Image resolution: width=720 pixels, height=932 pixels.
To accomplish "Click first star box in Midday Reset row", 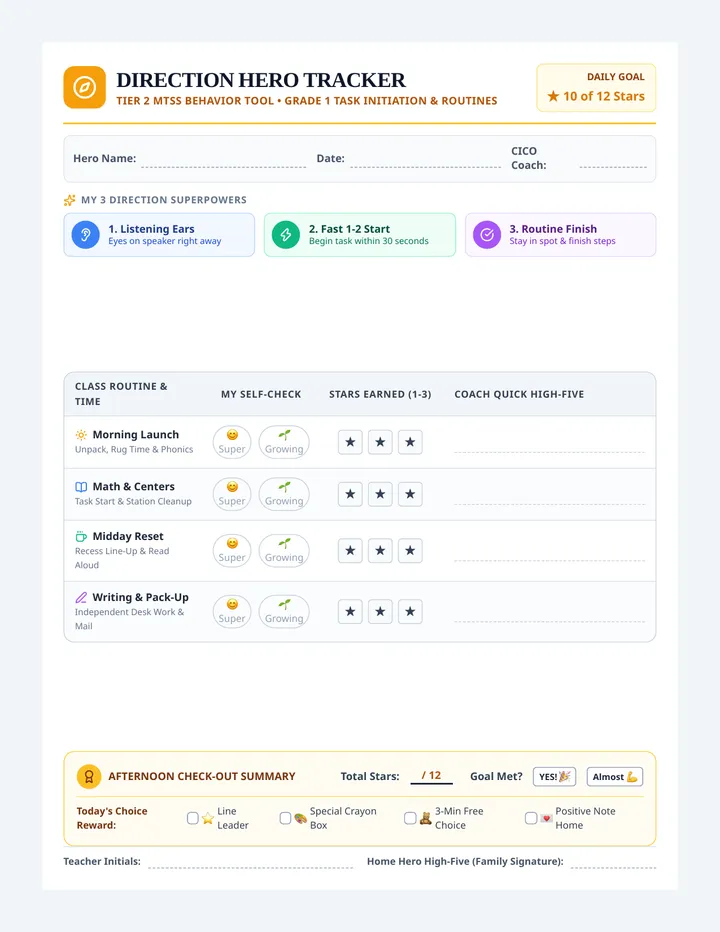I will coord(350,550).
